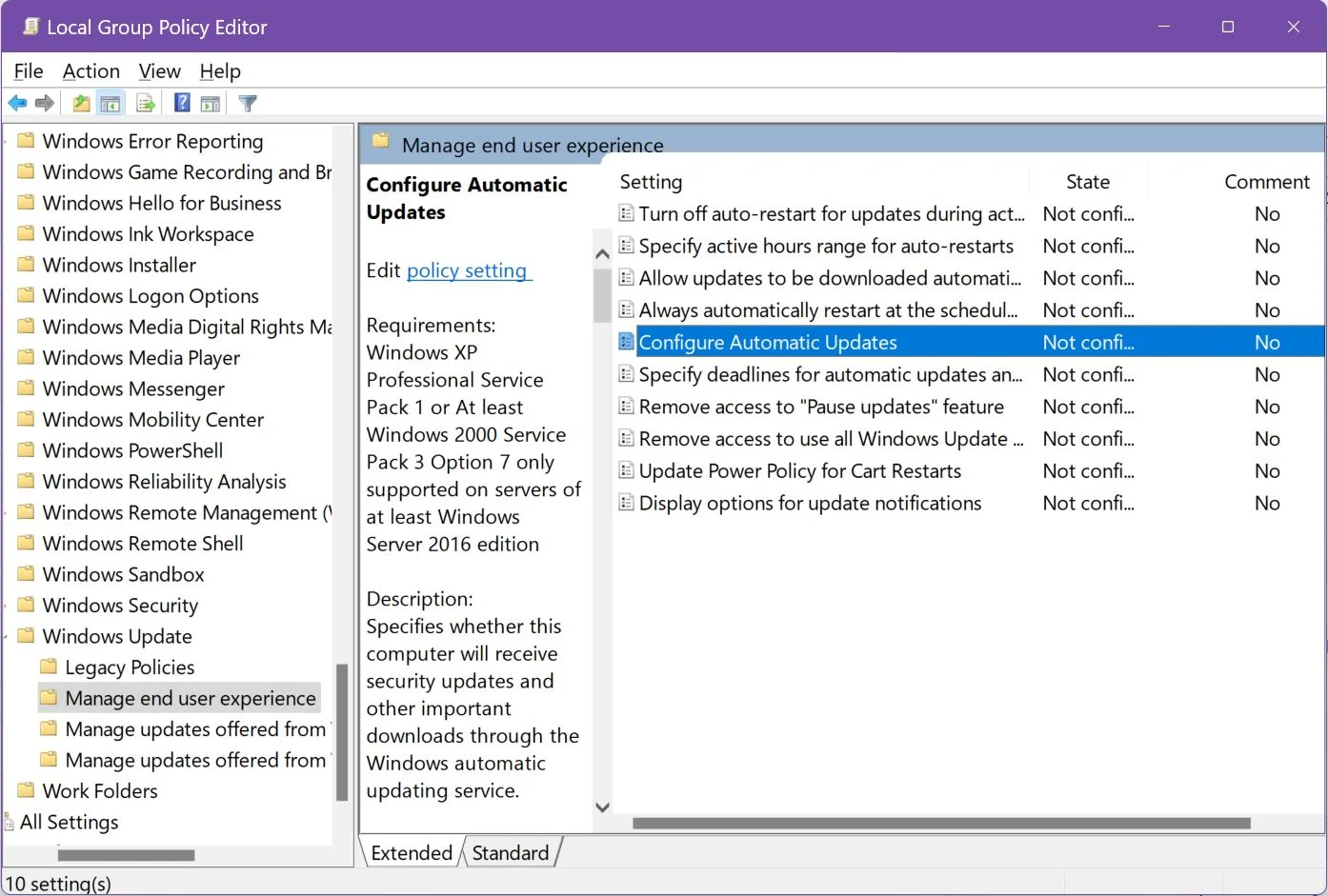The height and width of the screenshot is (896, 1328).
Task: Click the tree pane vertical scrollbar thumb
Action: coord(342,731)
